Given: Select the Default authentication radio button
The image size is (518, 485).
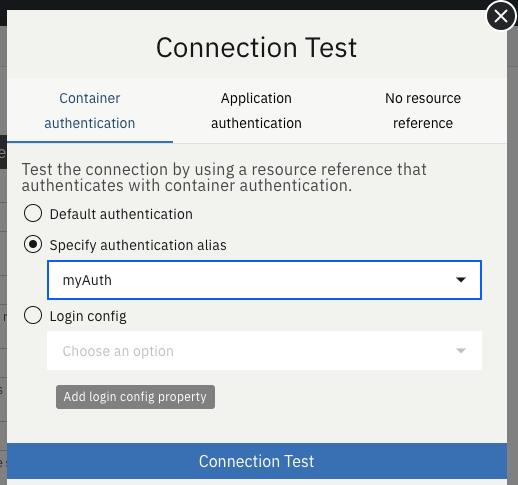Looking at the screenshot, I should click(x=33, y=213).
